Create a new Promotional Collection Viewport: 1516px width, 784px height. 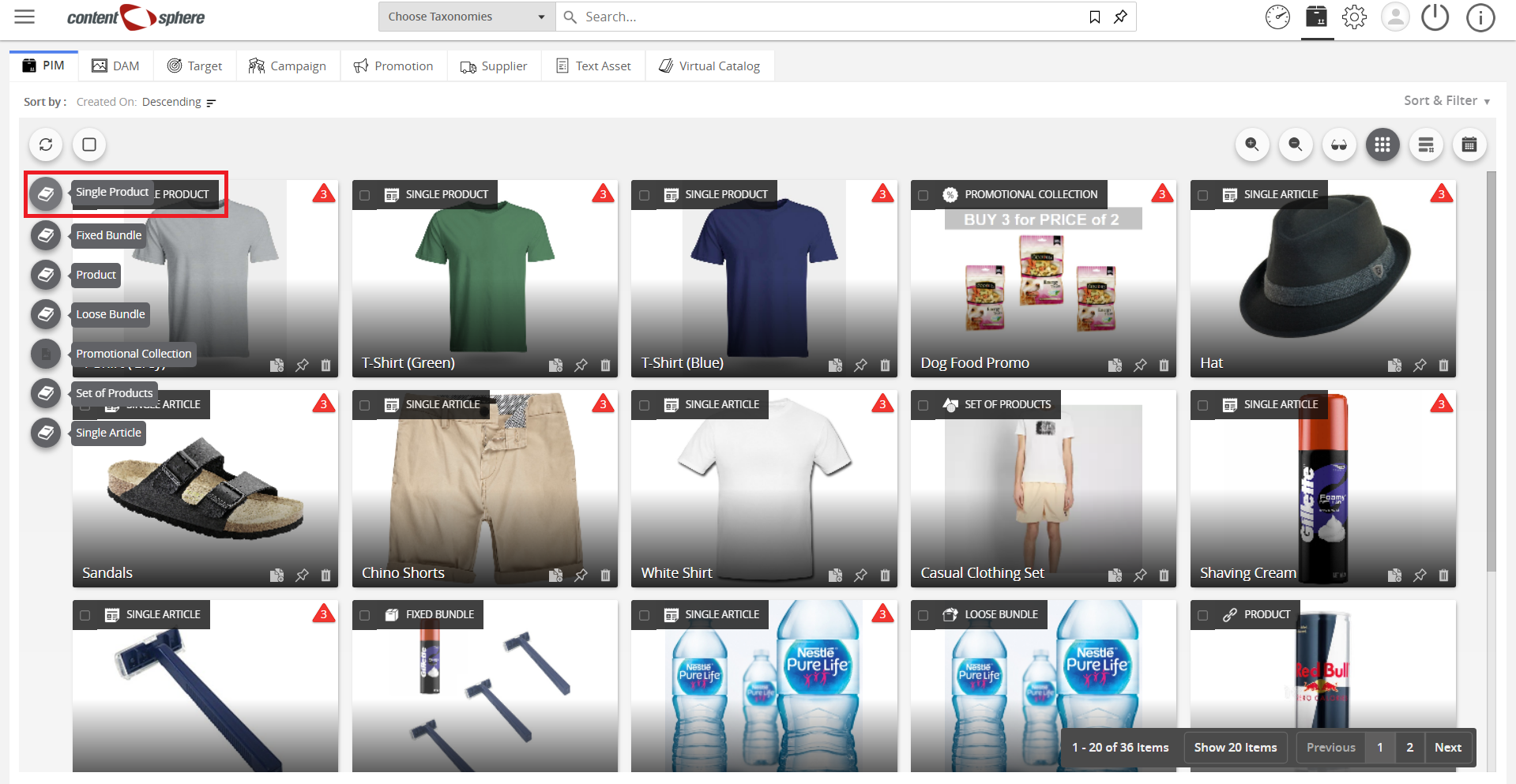tap(46, 353)
